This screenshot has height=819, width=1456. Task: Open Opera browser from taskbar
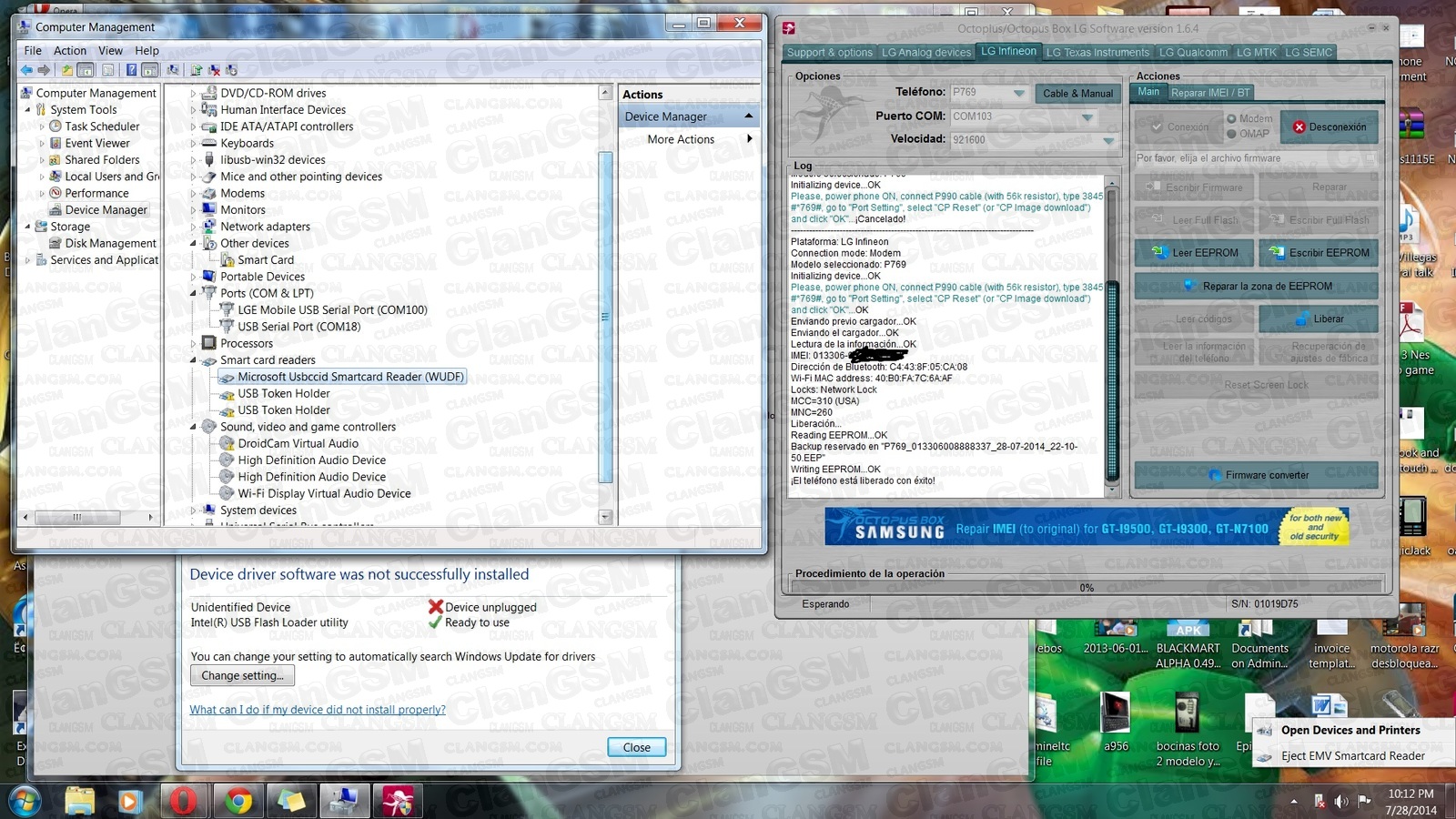(x=185, y=801)
